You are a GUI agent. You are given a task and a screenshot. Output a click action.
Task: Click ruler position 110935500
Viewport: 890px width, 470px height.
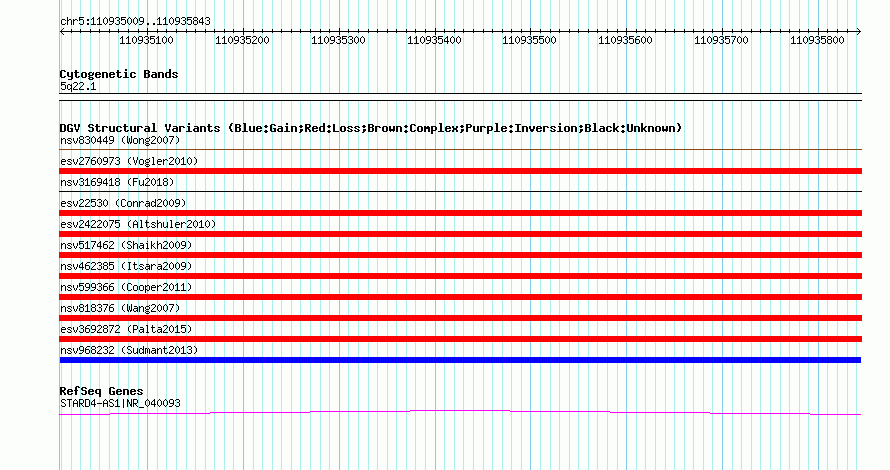click(x=529, y=40)
